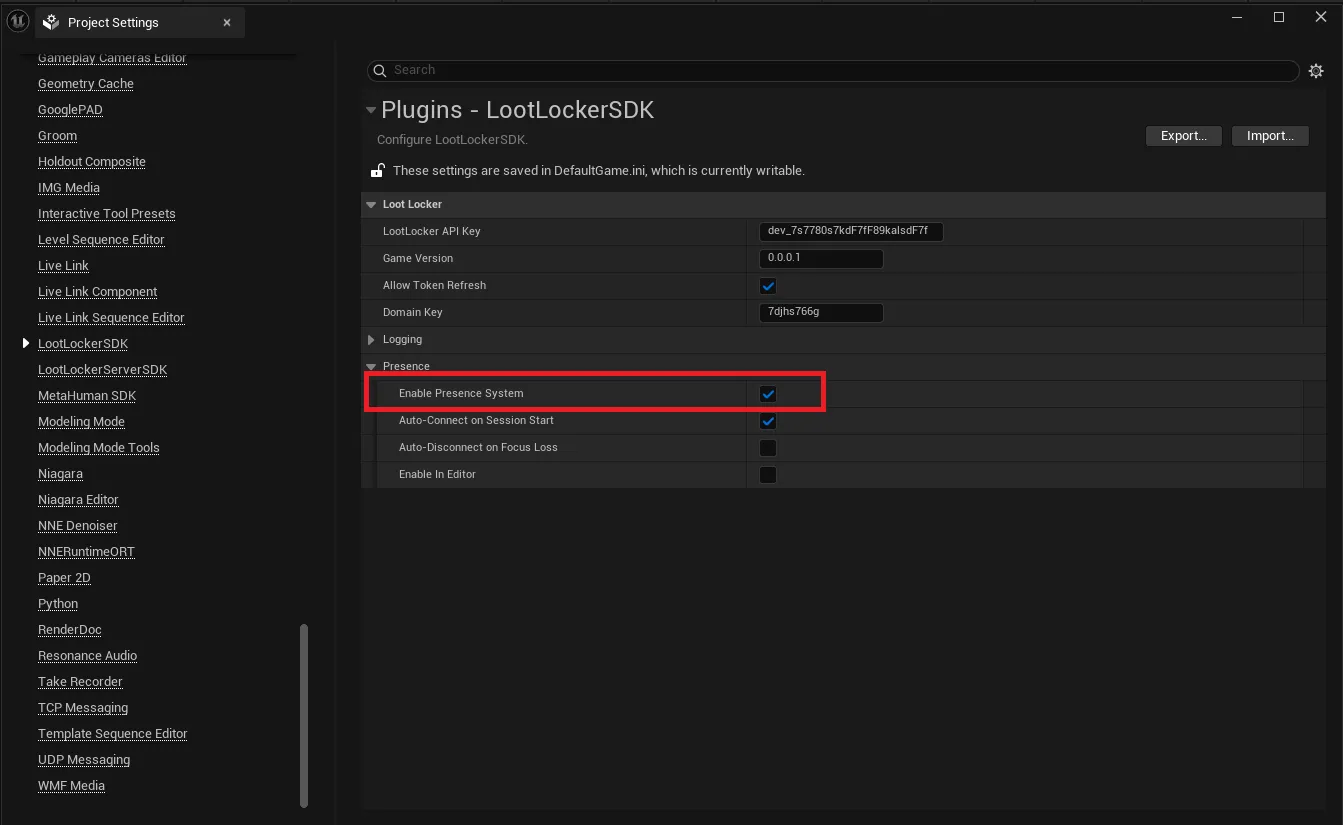Screen dimensions: 1343x825
Task: Select LootLockerSDK in the sidebar
Action: [x=83, y=344]
